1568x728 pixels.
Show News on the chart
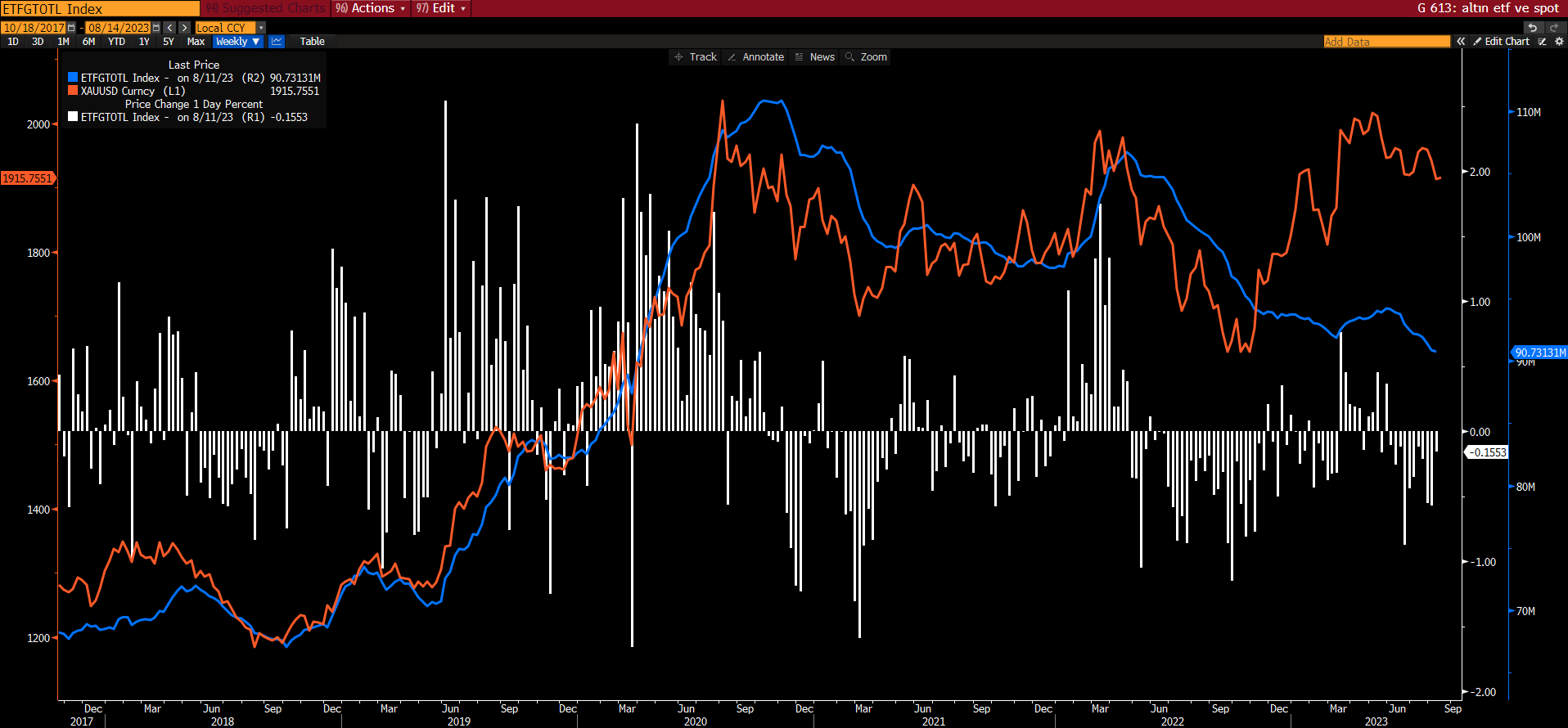click(815, 57)
